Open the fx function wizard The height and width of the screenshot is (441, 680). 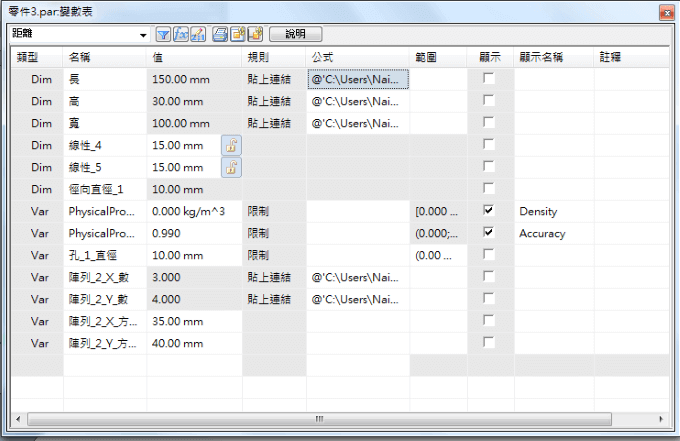coord(181,34)
